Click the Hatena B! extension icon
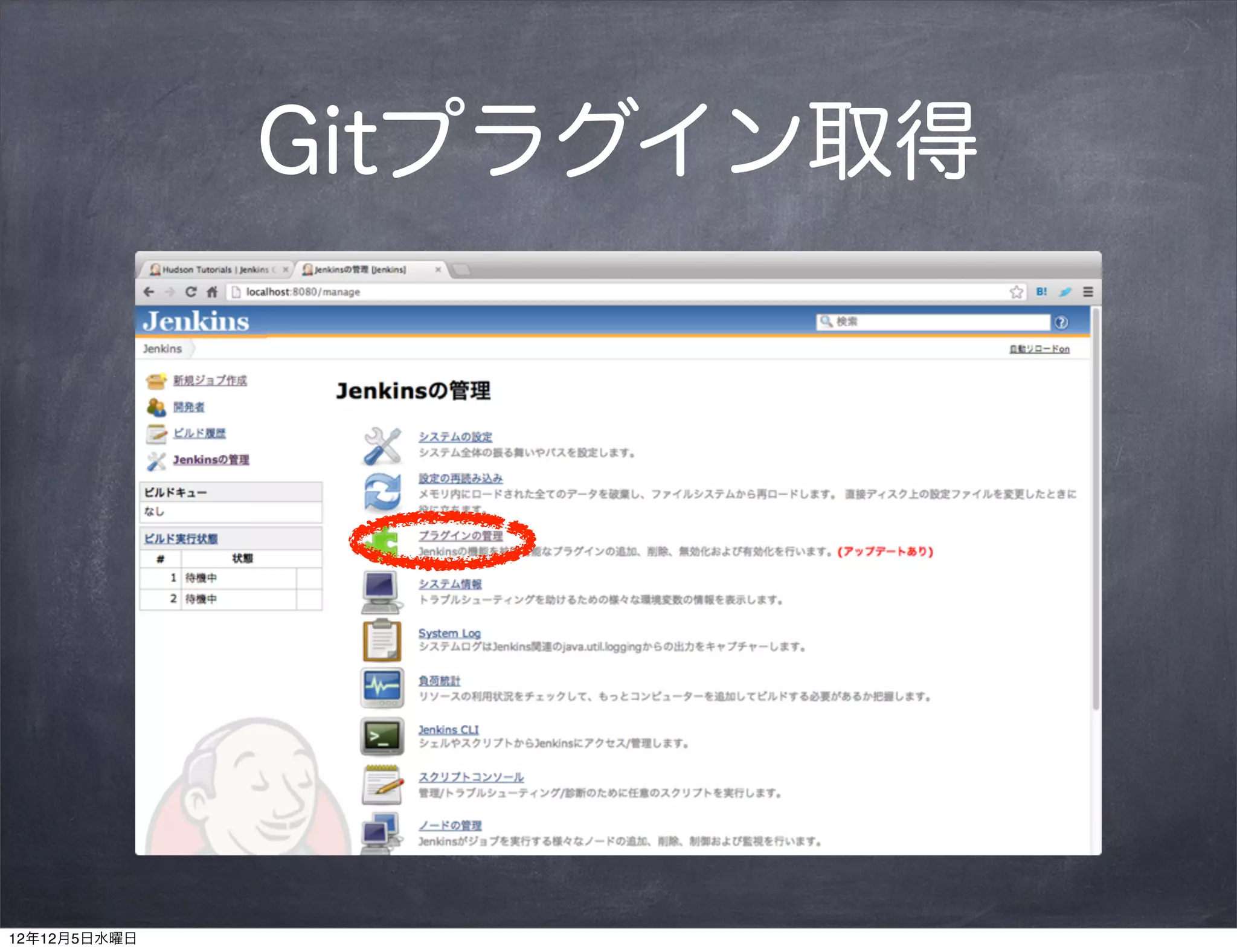This screenshot has width=1237, height=952. (x=1041, y=292)
